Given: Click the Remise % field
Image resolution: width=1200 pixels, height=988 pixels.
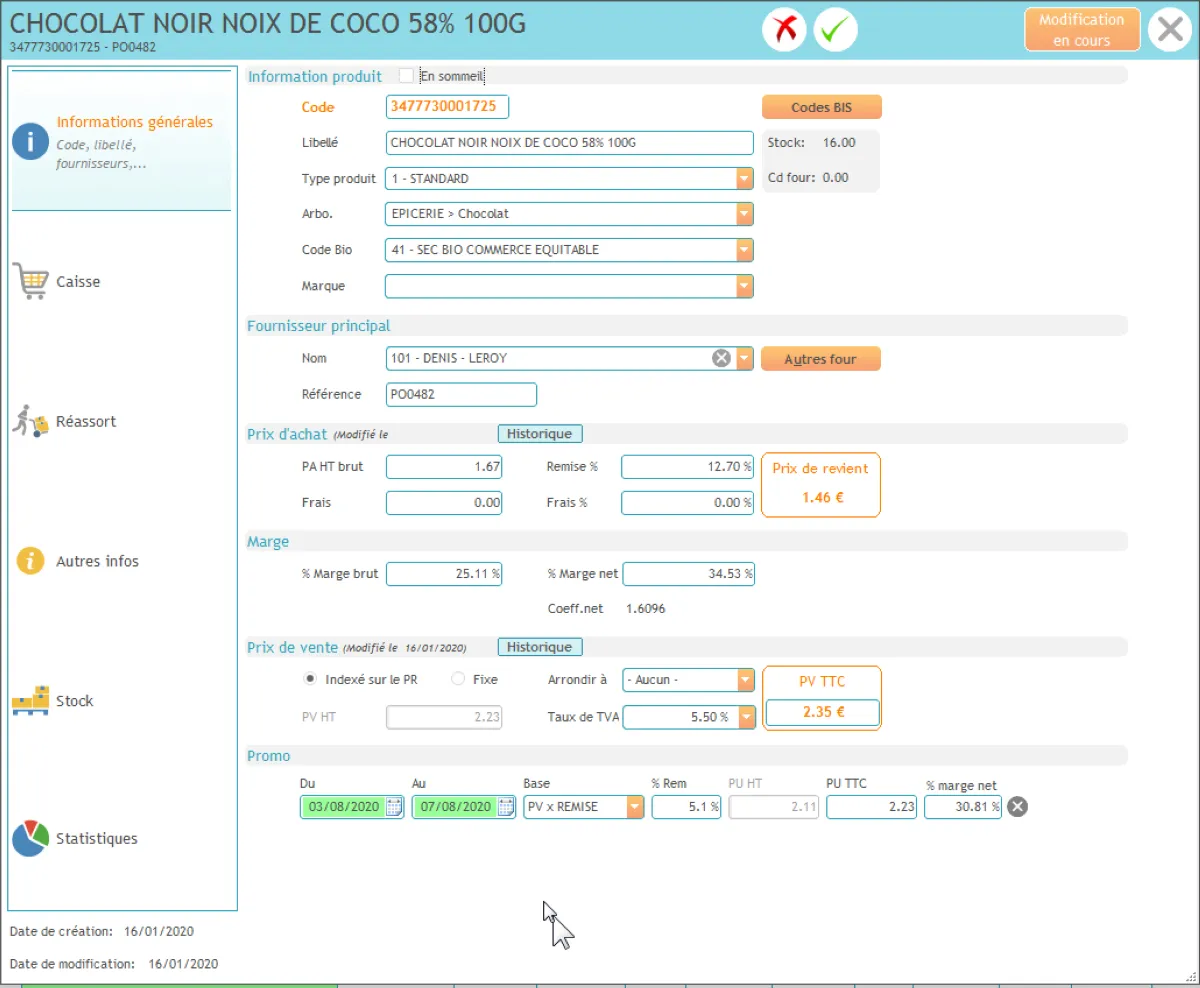Looking at the screenshot, I should click(687, 467).
